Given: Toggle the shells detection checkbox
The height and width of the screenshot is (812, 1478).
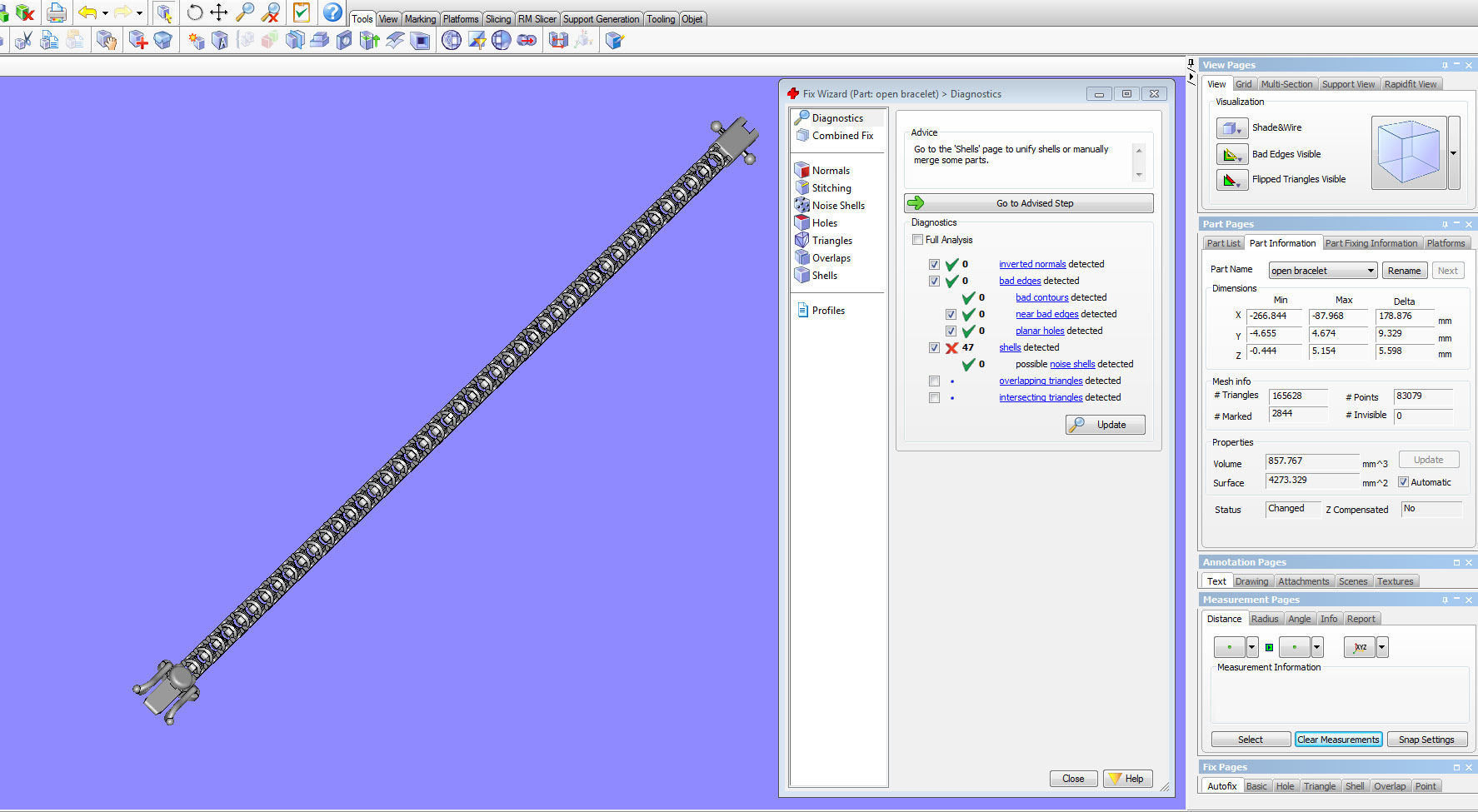Looking at the screenshot, I should (x=934, y=348).
